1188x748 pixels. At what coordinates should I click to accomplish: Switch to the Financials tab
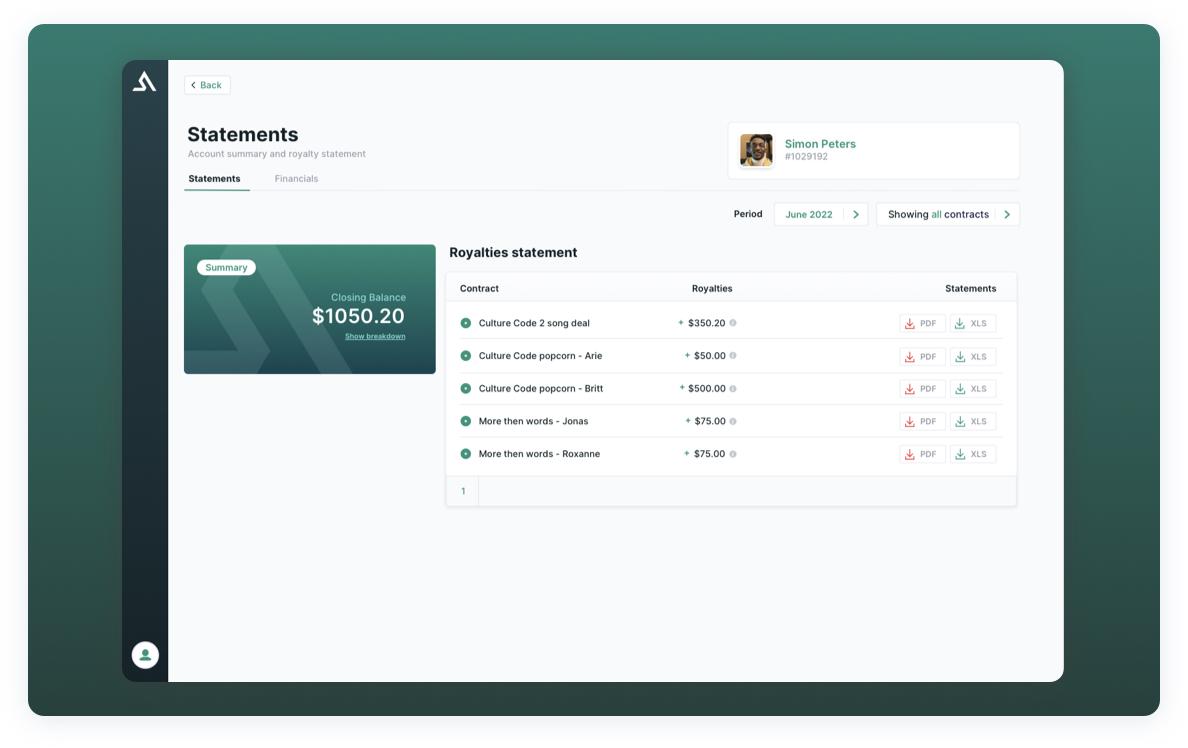pyautogui.click(x=296, y=179)
